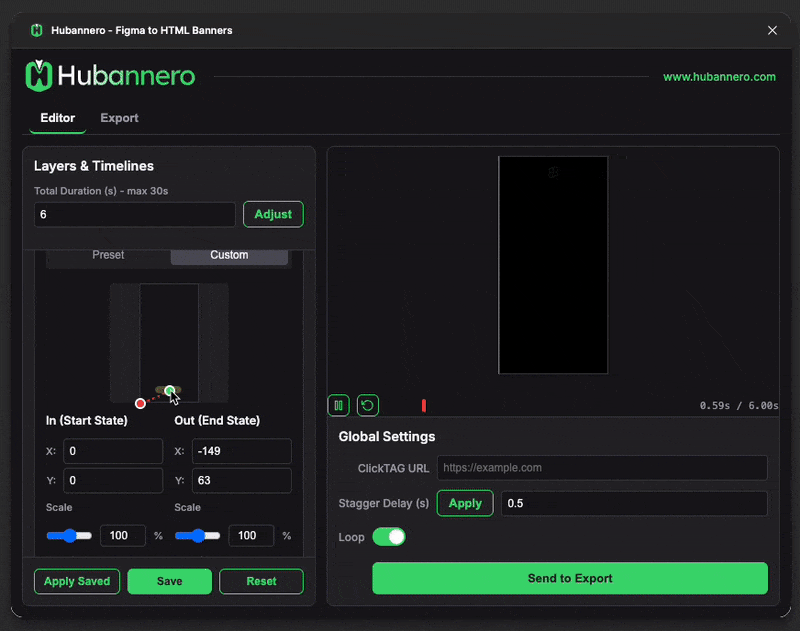Click the In Start State Y field

[x=113, y=481]
